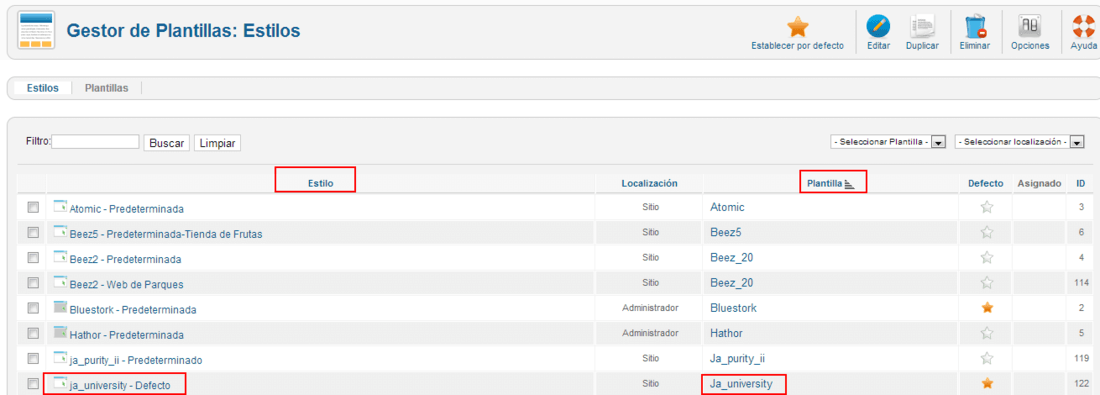Select the Bluestork - Predeterminada checkbox
1100x395 pixels.
(x=32, y=308)
